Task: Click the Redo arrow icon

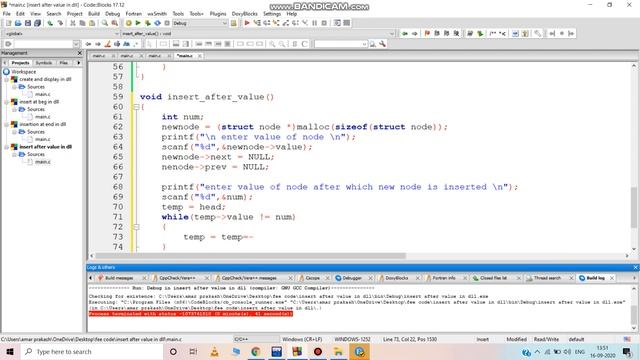Action: tap(60, 23)
